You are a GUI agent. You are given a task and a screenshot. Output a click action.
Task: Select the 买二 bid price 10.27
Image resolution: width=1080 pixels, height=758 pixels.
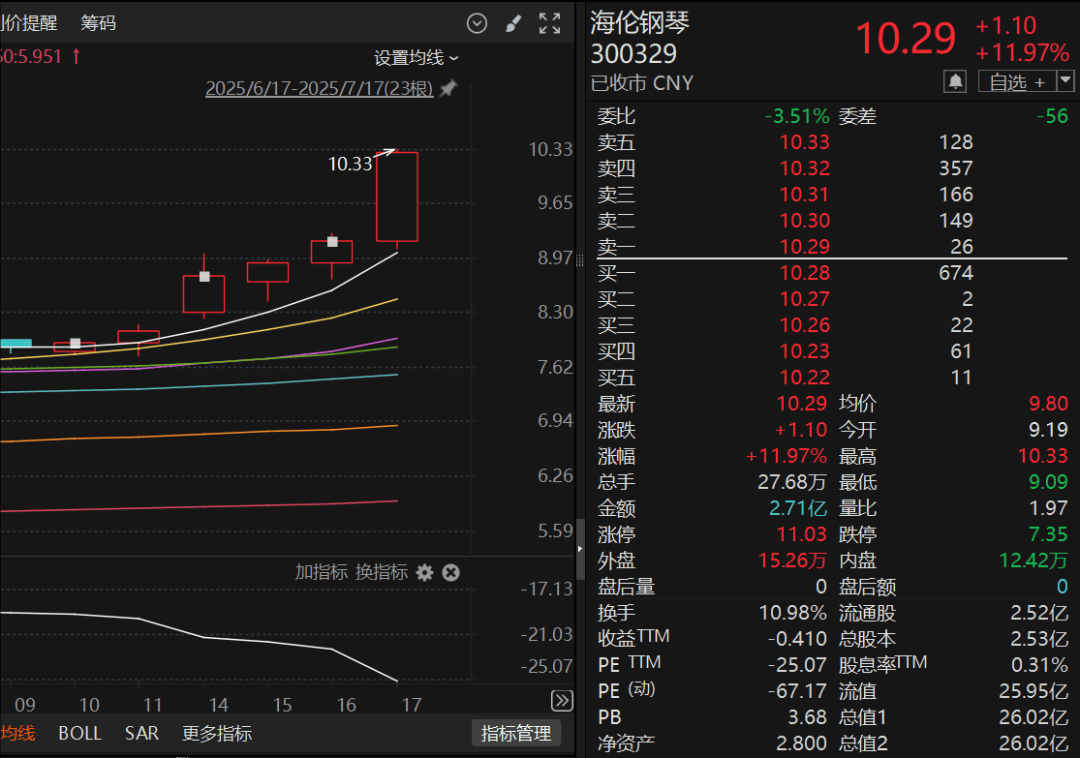(x=804, y=299)
